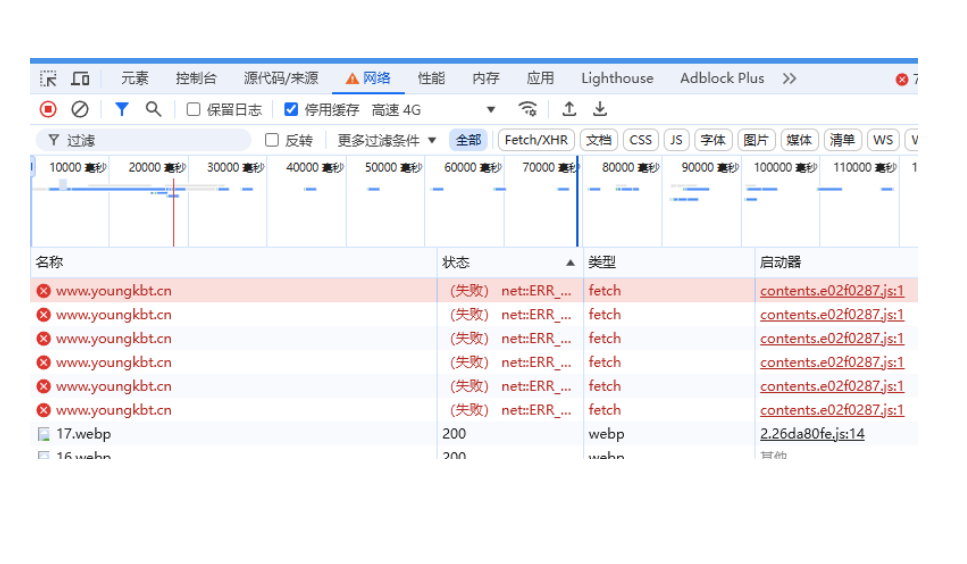The width and height of the screenshot is (967, 564).
Task: Sort by the 名称 column header
Action: [234, 263]
